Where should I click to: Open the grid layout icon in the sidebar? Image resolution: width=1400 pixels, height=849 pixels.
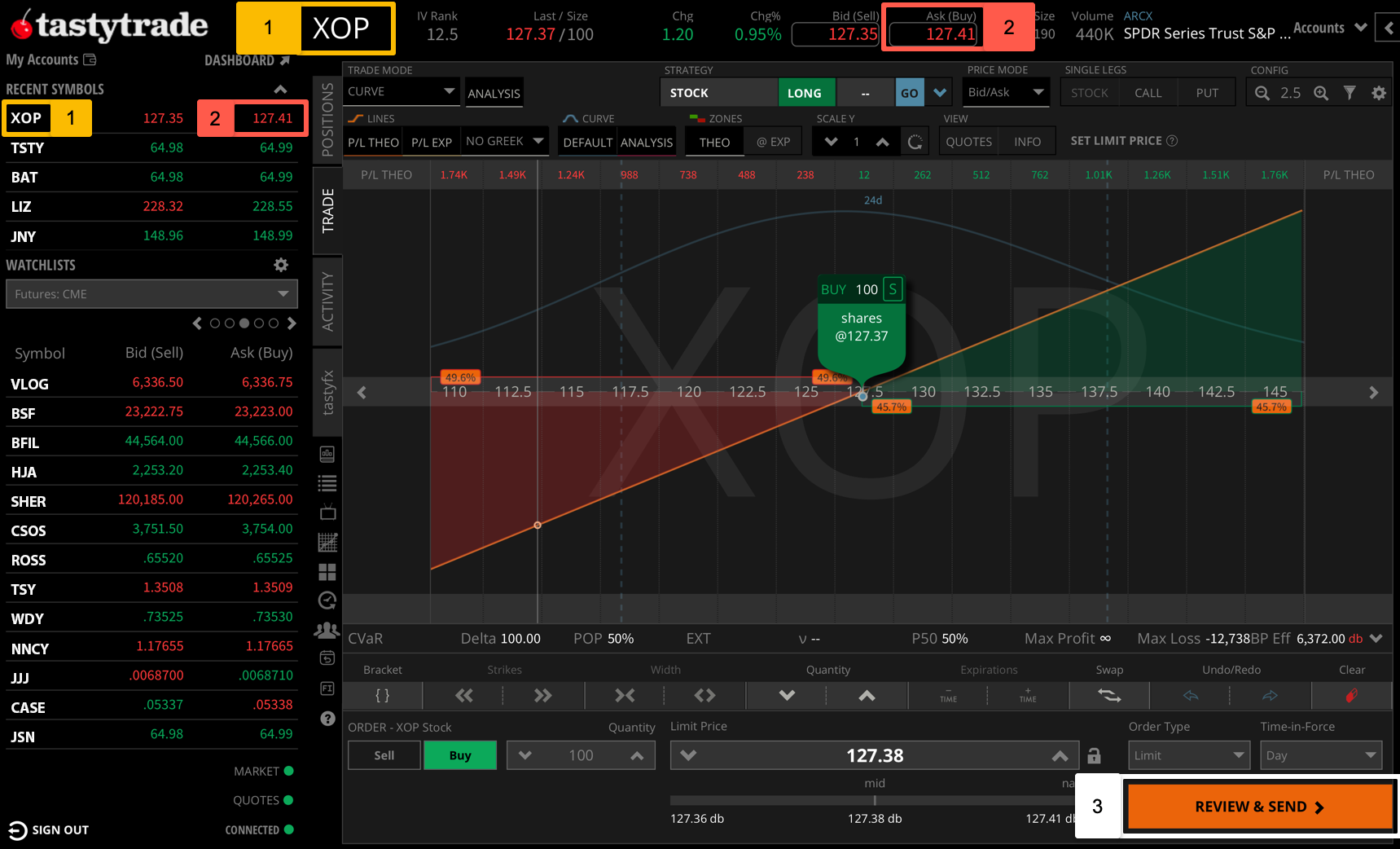click(x=327, y=572)
